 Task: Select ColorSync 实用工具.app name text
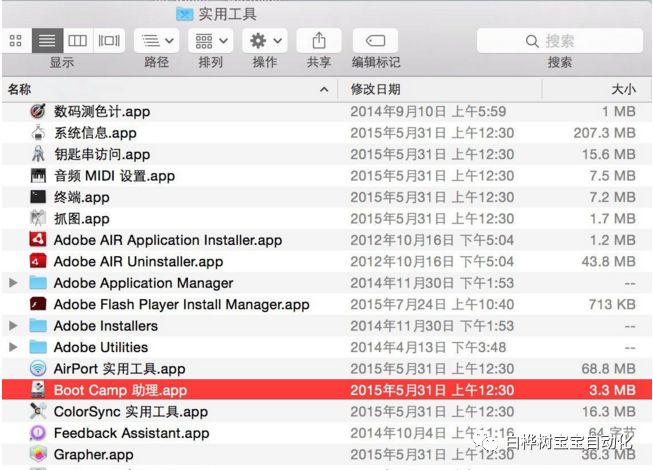click(131, 412)
